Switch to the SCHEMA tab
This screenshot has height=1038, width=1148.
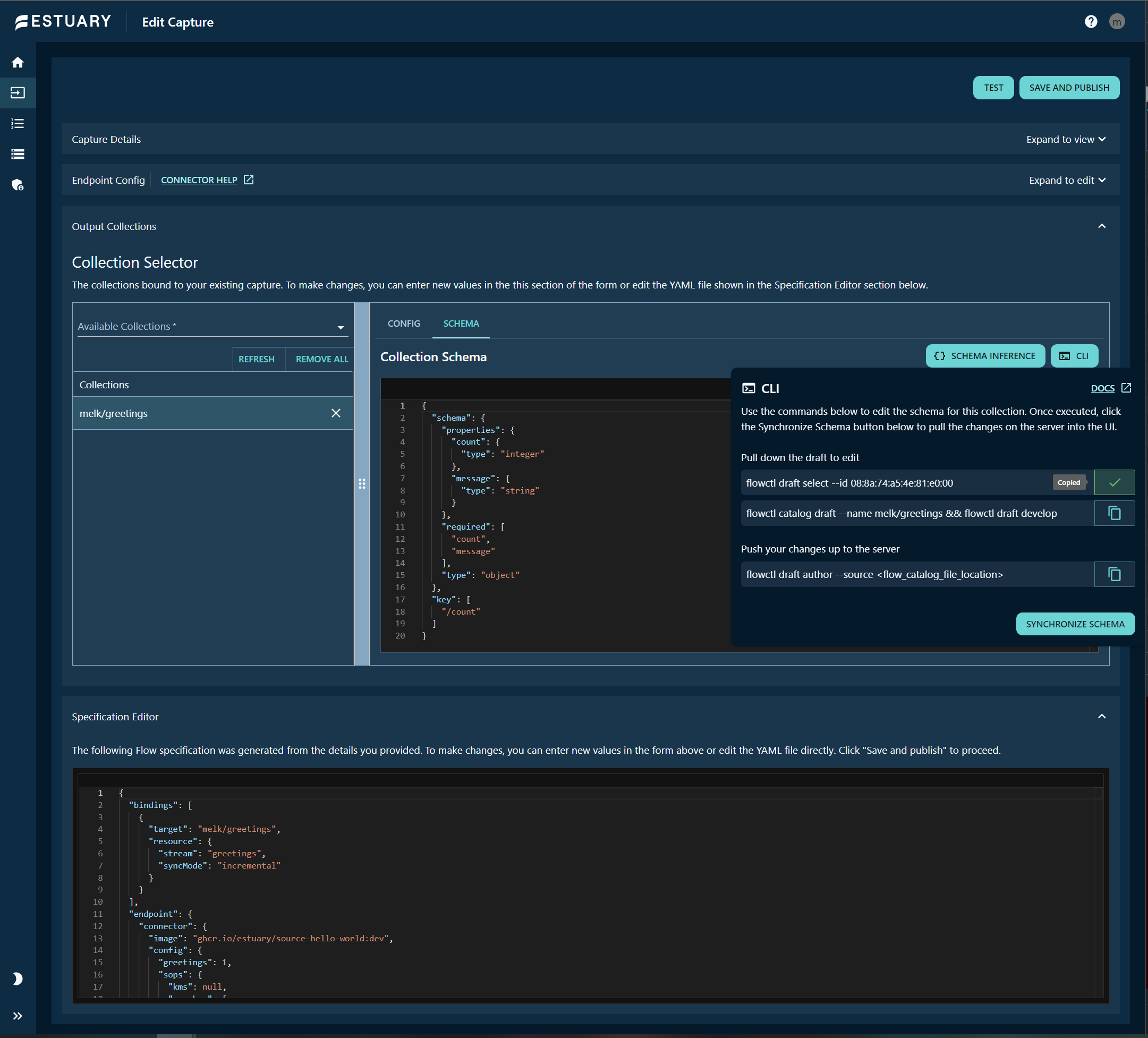[461, 324]
